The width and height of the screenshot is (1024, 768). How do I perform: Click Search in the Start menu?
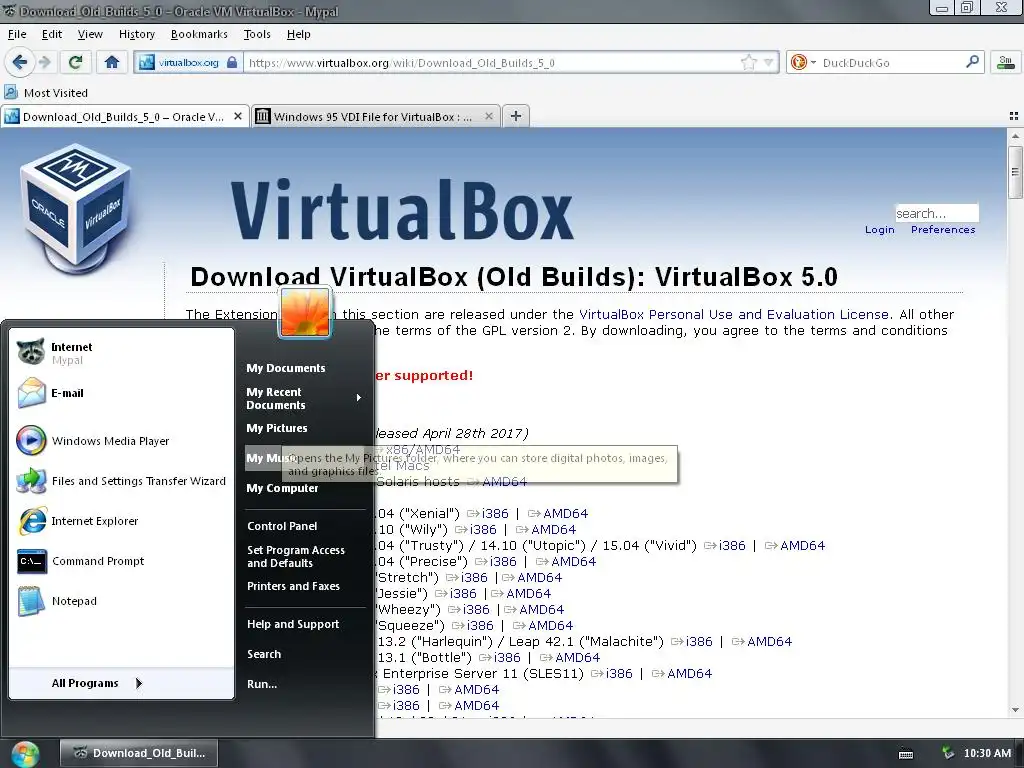[305, 654]
